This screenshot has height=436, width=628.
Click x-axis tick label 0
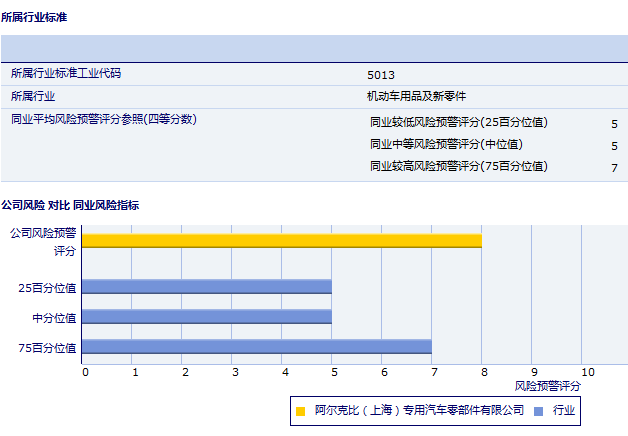click(x=85, y=372)
